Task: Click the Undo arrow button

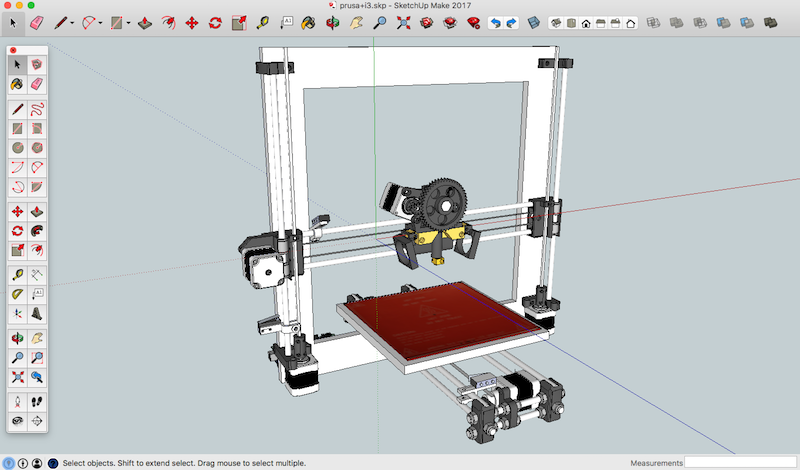Action: (x=495, y=21)
